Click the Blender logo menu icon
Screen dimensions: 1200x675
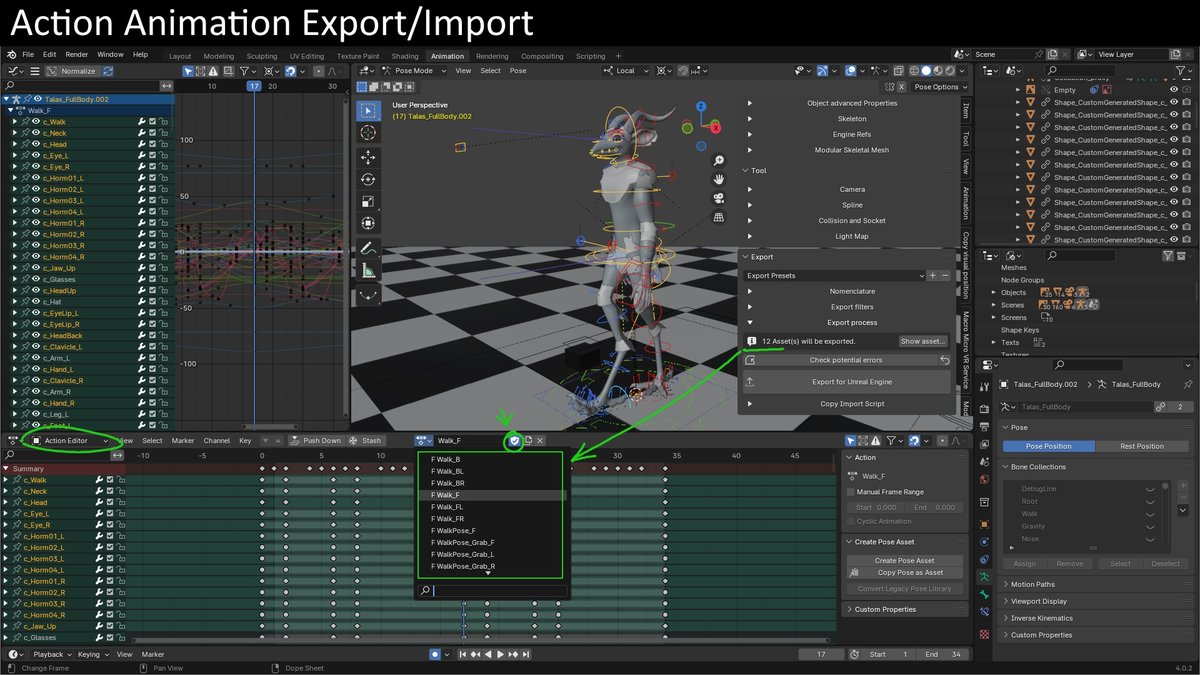click(12, 54)
